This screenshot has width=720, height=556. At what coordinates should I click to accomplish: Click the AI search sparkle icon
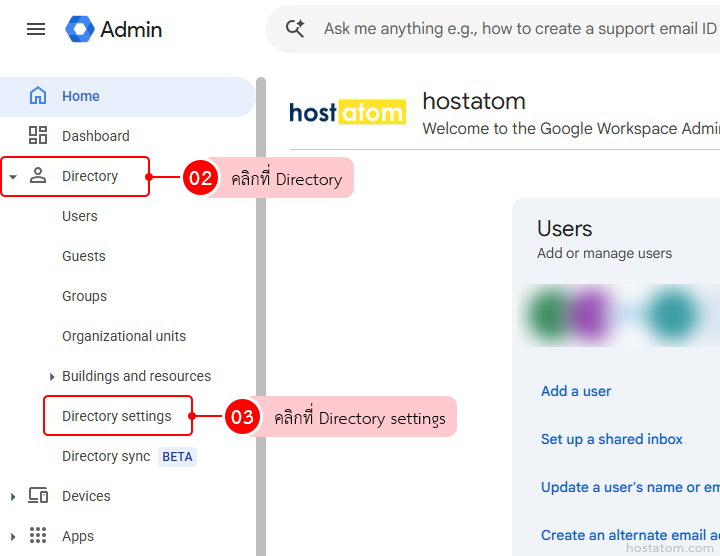coord(295,28)
